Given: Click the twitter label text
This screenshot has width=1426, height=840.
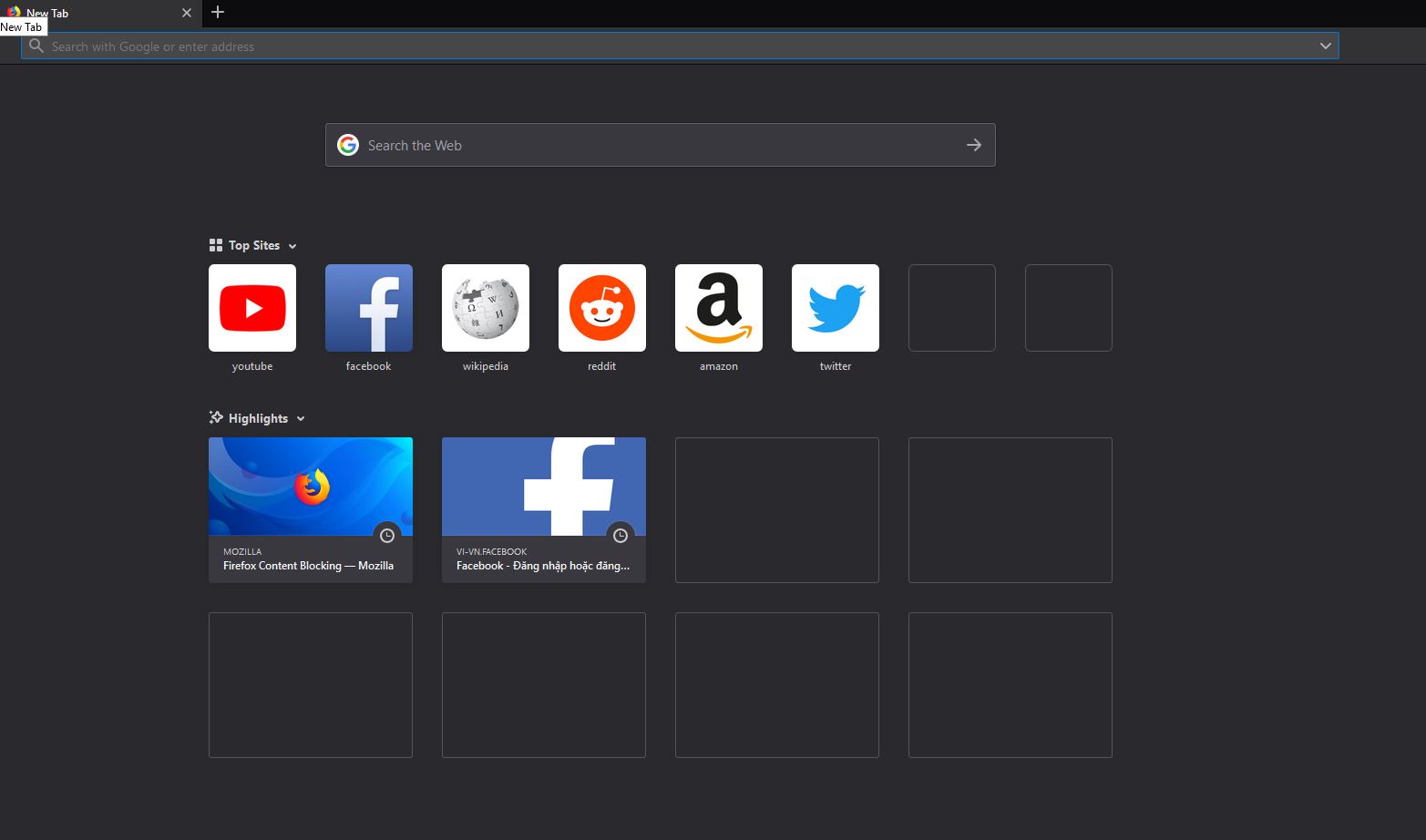Looking at the screenshot, I should 836,366.
